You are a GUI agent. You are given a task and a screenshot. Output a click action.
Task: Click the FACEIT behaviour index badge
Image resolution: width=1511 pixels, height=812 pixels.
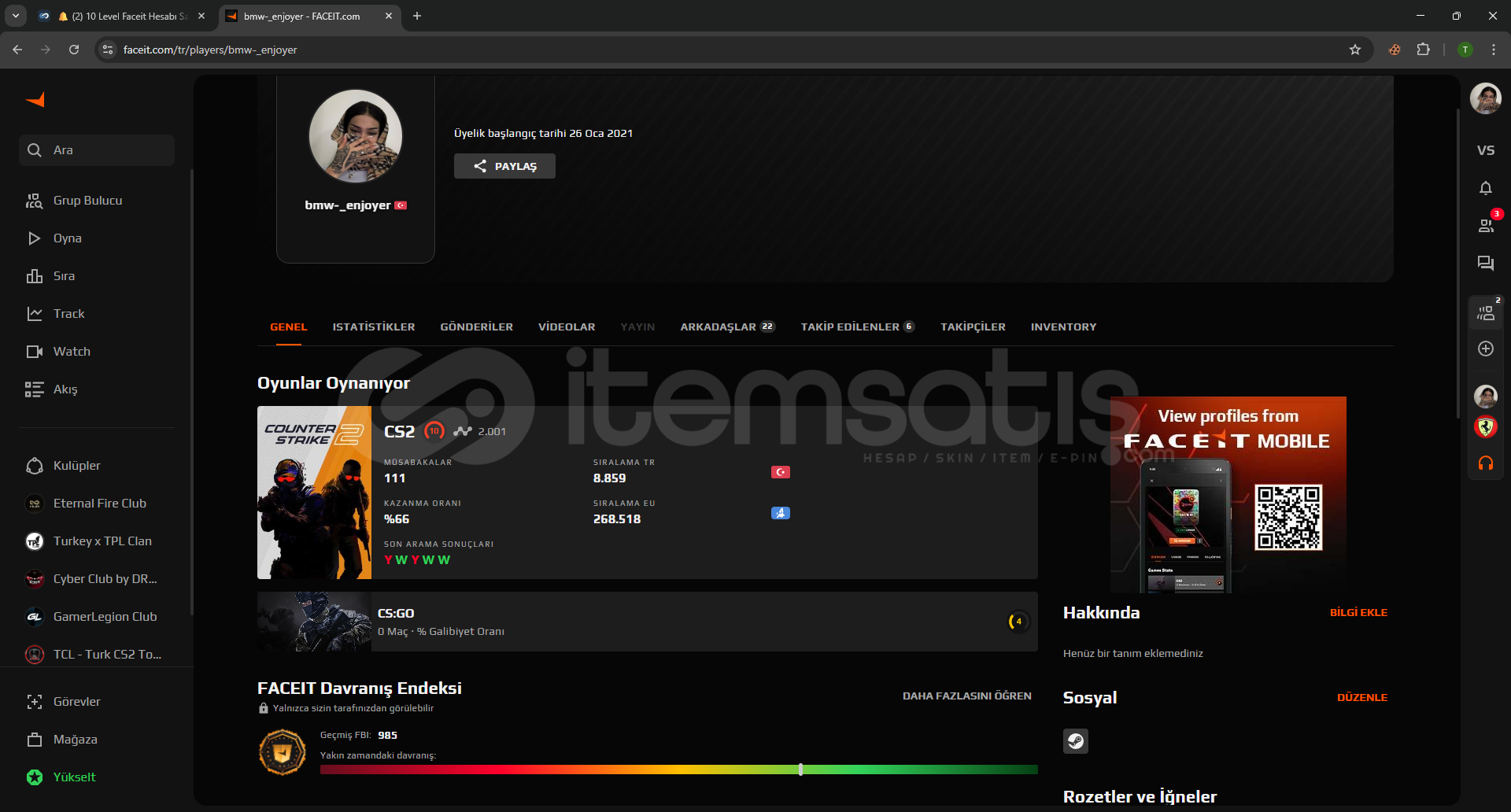283,752
